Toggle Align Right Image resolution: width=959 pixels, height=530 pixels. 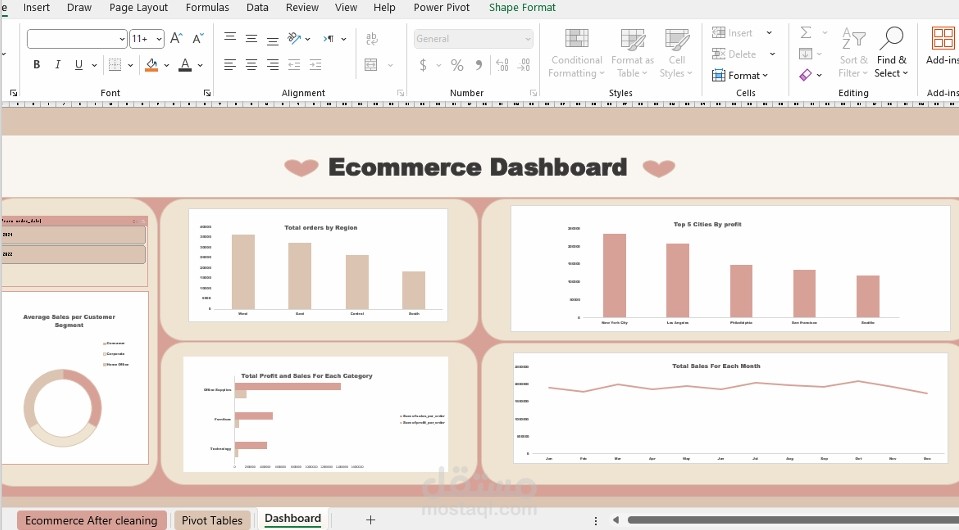pos(273,64)
